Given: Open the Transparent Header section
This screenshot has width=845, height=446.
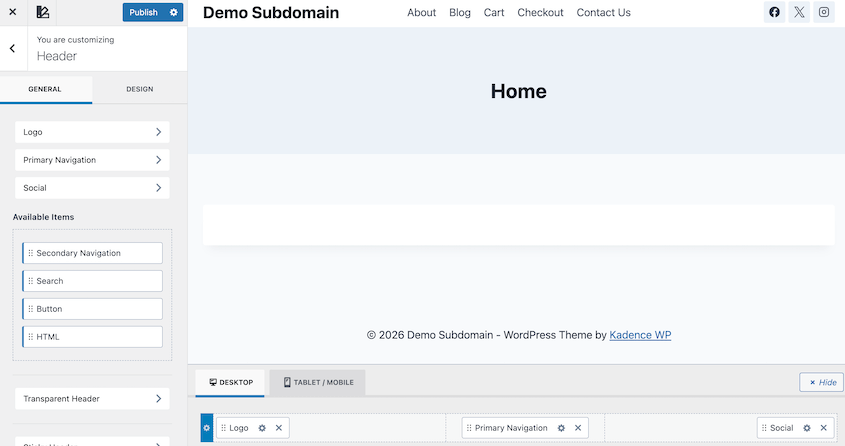Looking at the screenshot, I should tap(92, 399).
